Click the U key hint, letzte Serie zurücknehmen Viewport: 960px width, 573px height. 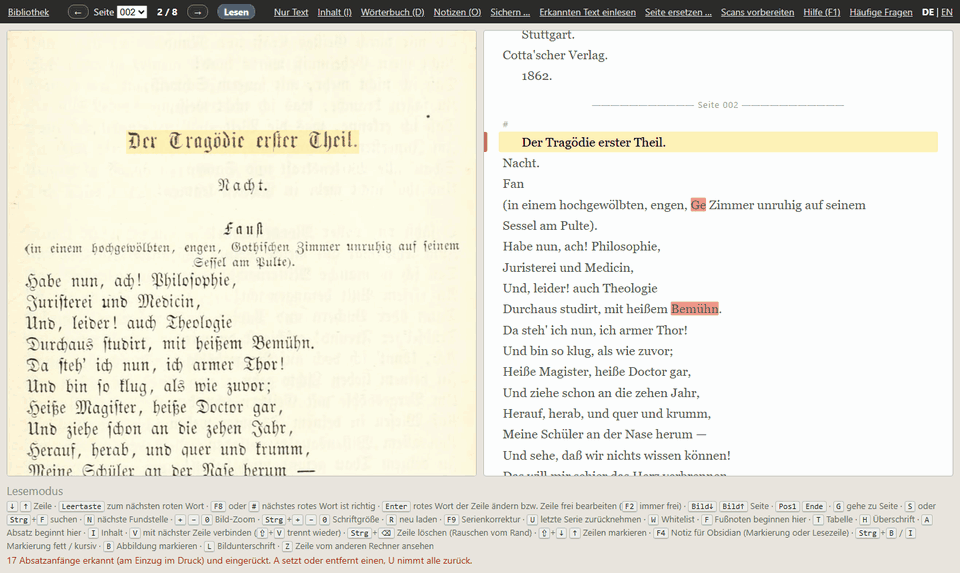(533, 520)
